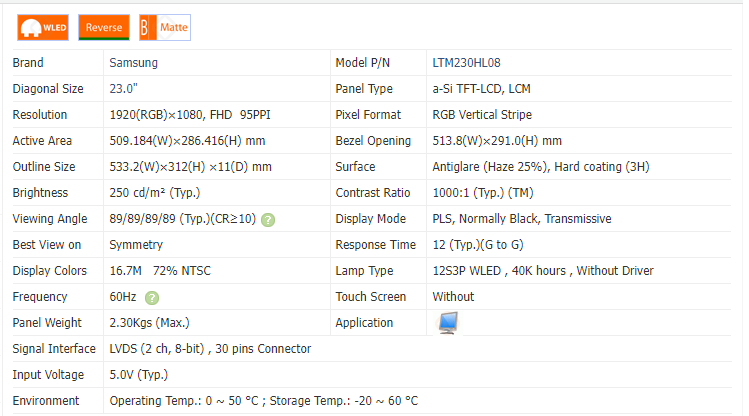Click the Model P/N label
This screenshot has height=416, width=749.
coord(363,63)
